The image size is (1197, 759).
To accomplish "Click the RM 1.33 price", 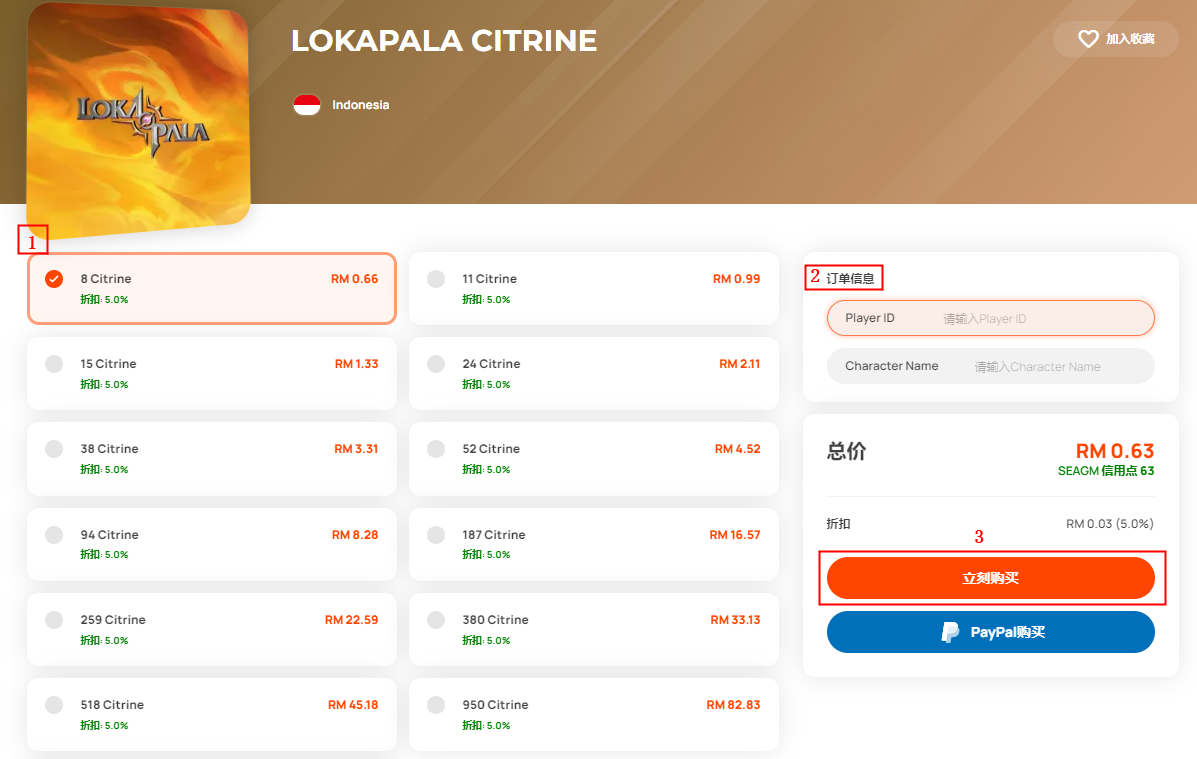I will [356, 363].
